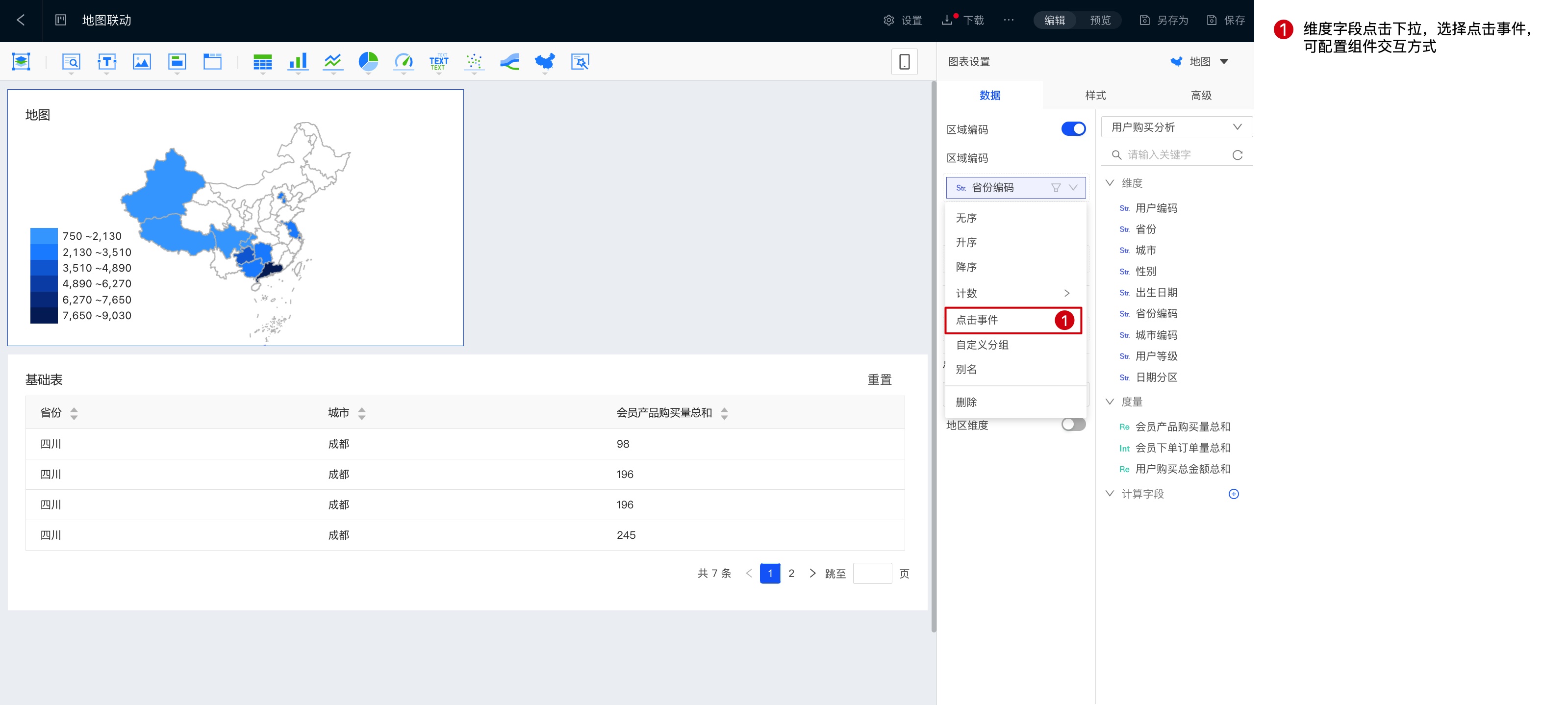This screenshot has height=705, width=1568.
Task: Click legend swatch for 3,510 ~4,890
Action: [44, 268]
